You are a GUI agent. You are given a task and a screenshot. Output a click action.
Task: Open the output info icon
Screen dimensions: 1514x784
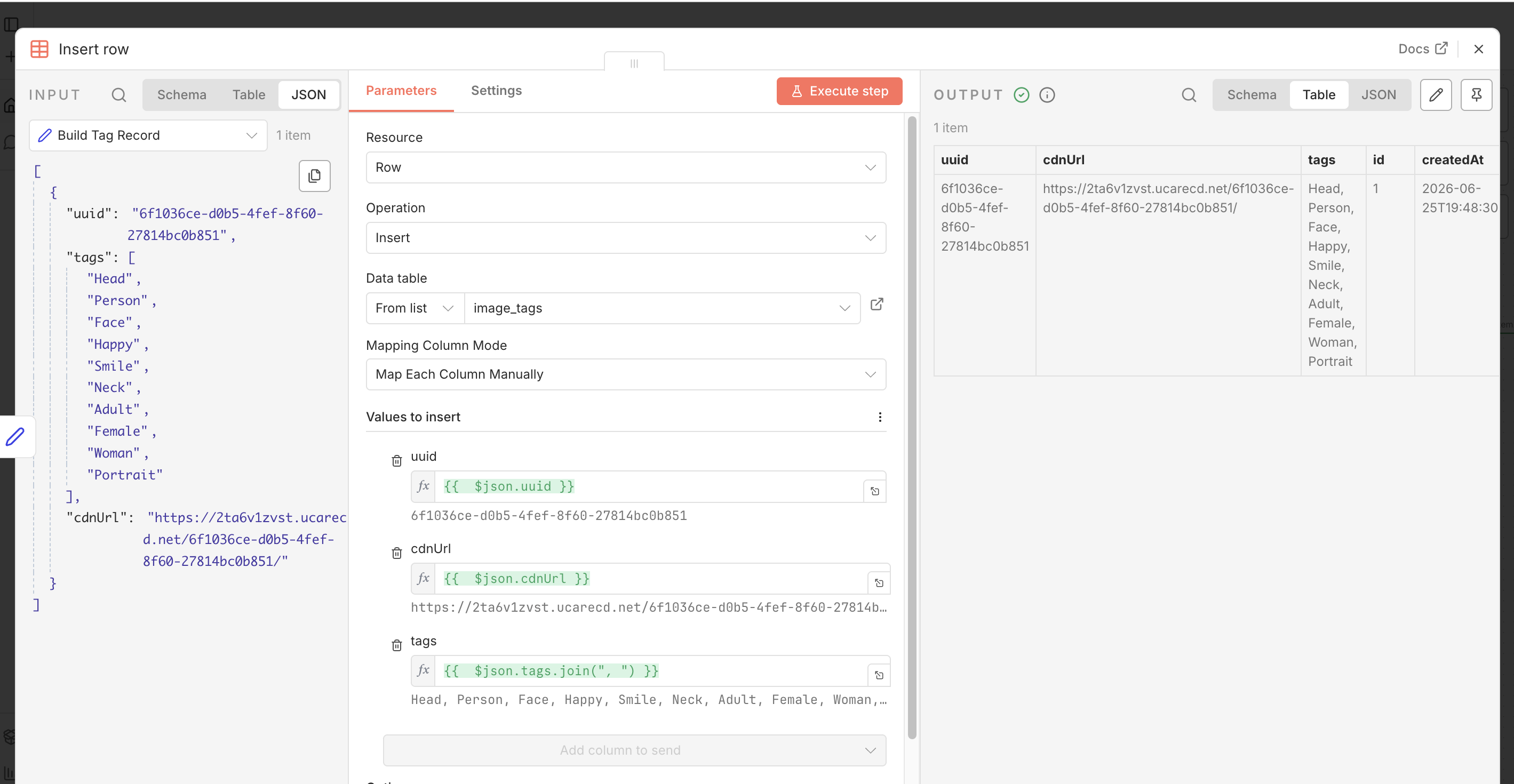[x=1047, y=94]
